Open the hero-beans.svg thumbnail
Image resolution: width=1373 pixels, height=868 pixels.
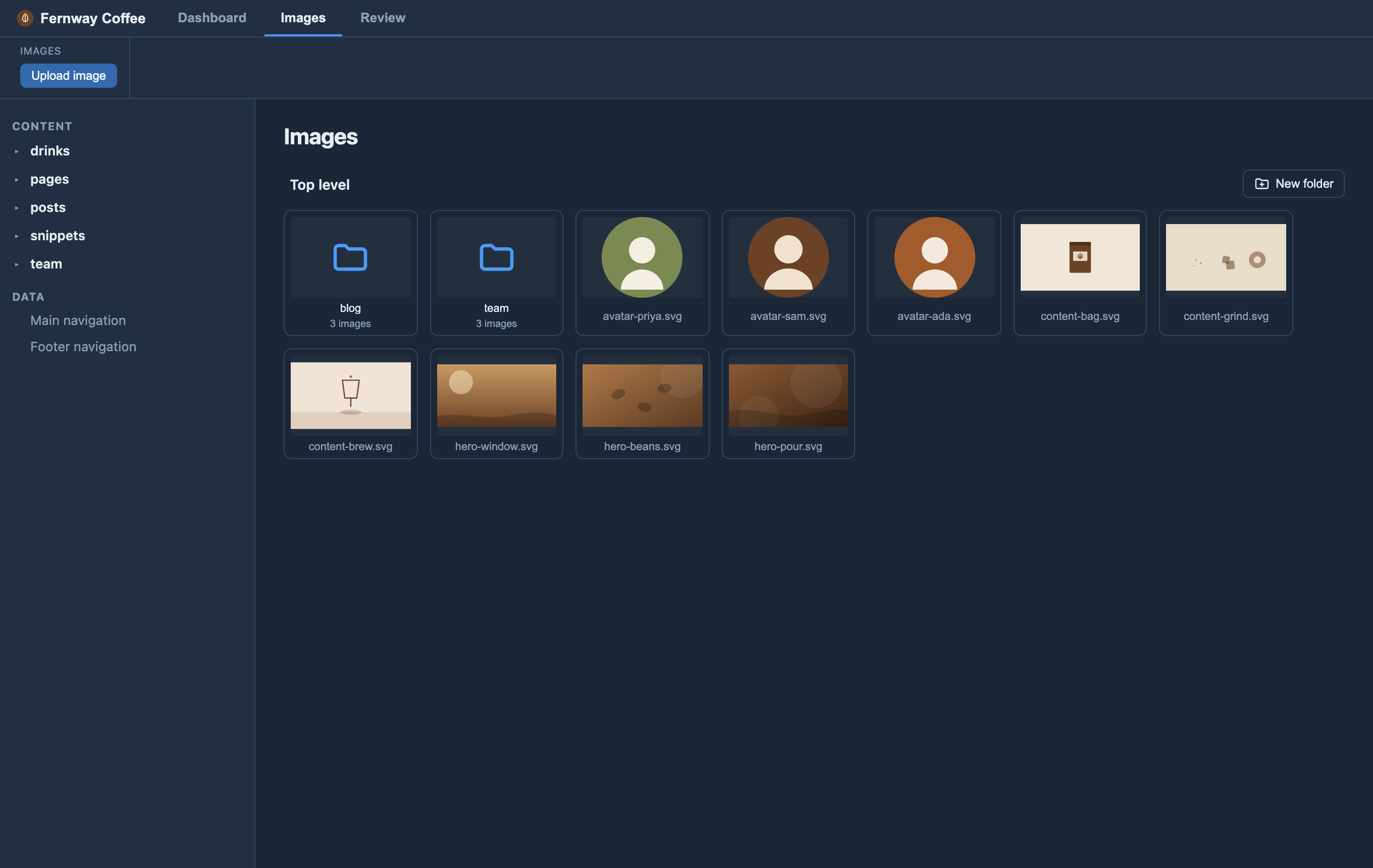(642, 396)
